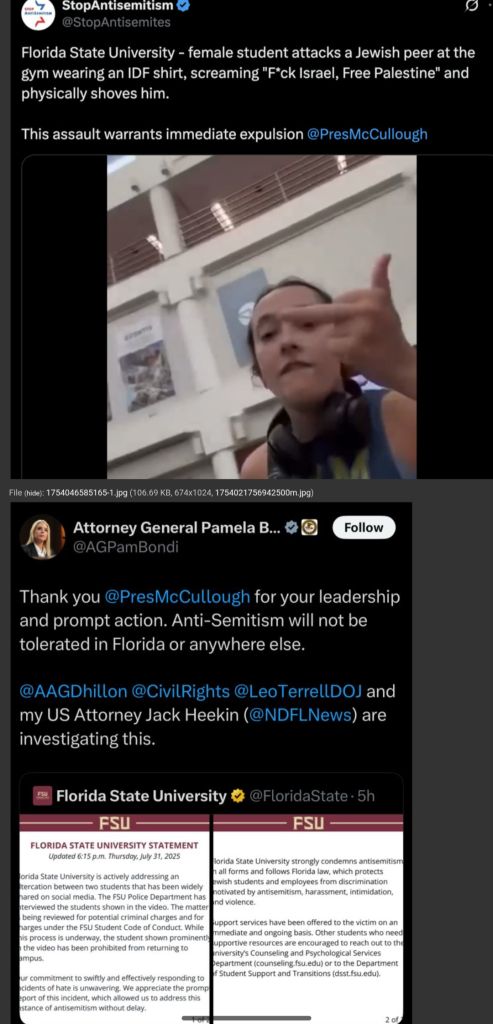Viewport: 493px width, 1024px height.
Task: Click FSU's gold verified badge
Action: tap(238, 795)
